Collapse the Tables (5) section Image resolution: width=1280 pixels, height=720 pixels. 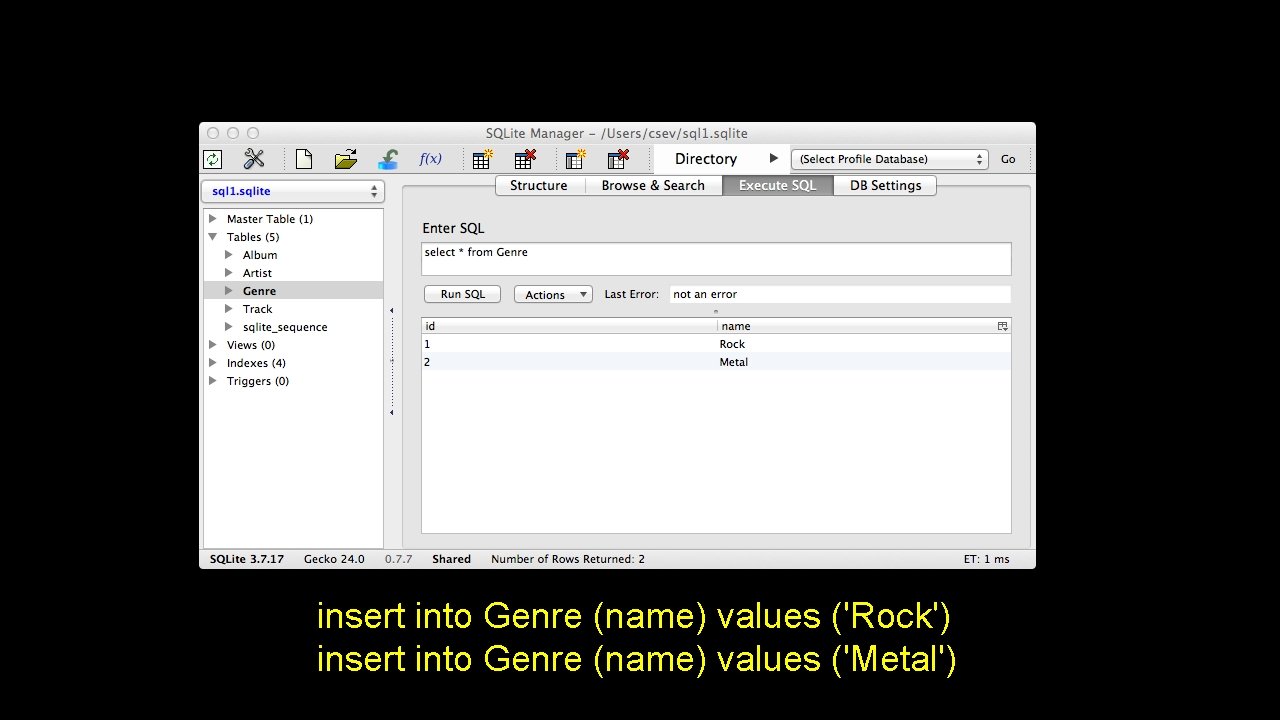pos(212,237)
